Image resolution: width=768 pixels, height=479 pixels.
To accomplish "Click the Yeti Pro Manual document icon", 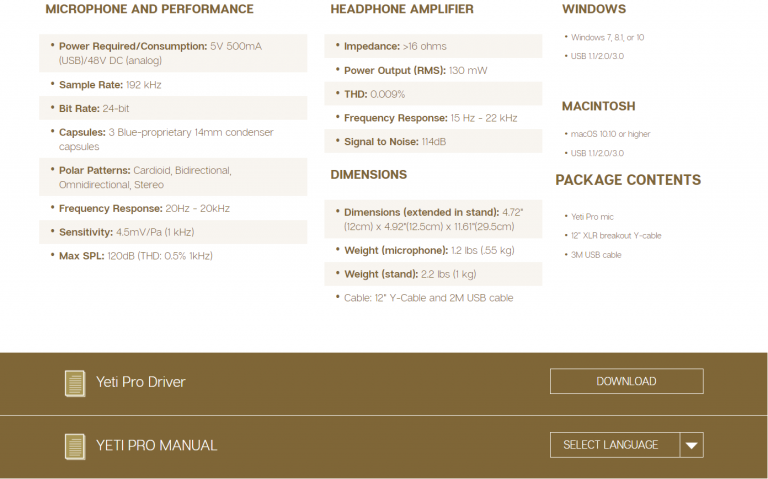I will (74, 445).
